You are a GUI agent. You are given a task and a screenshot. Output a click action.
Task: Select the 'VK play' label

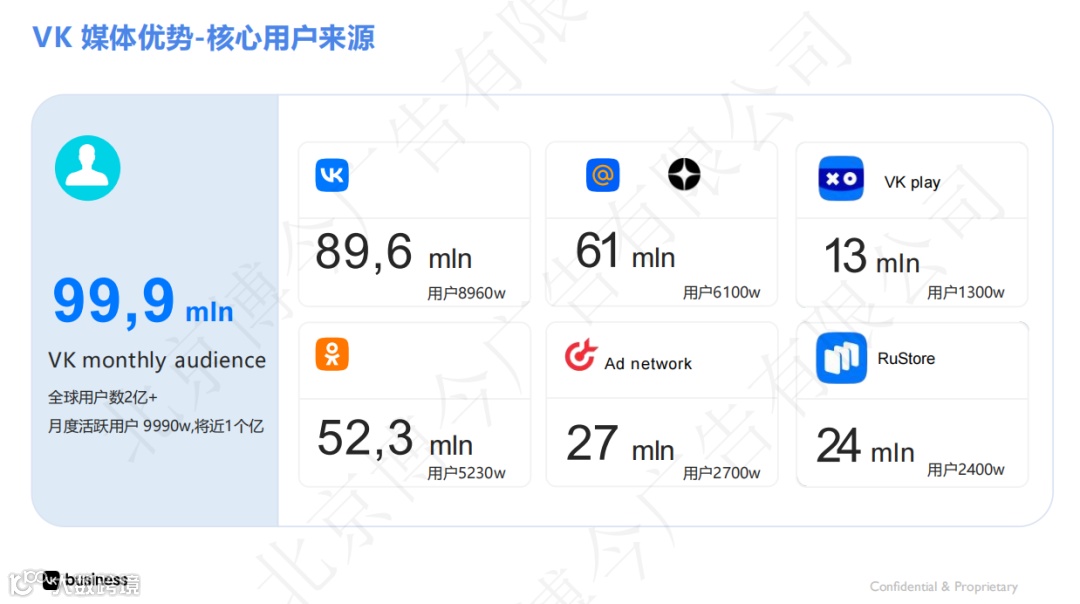click(x=912, y=183)
